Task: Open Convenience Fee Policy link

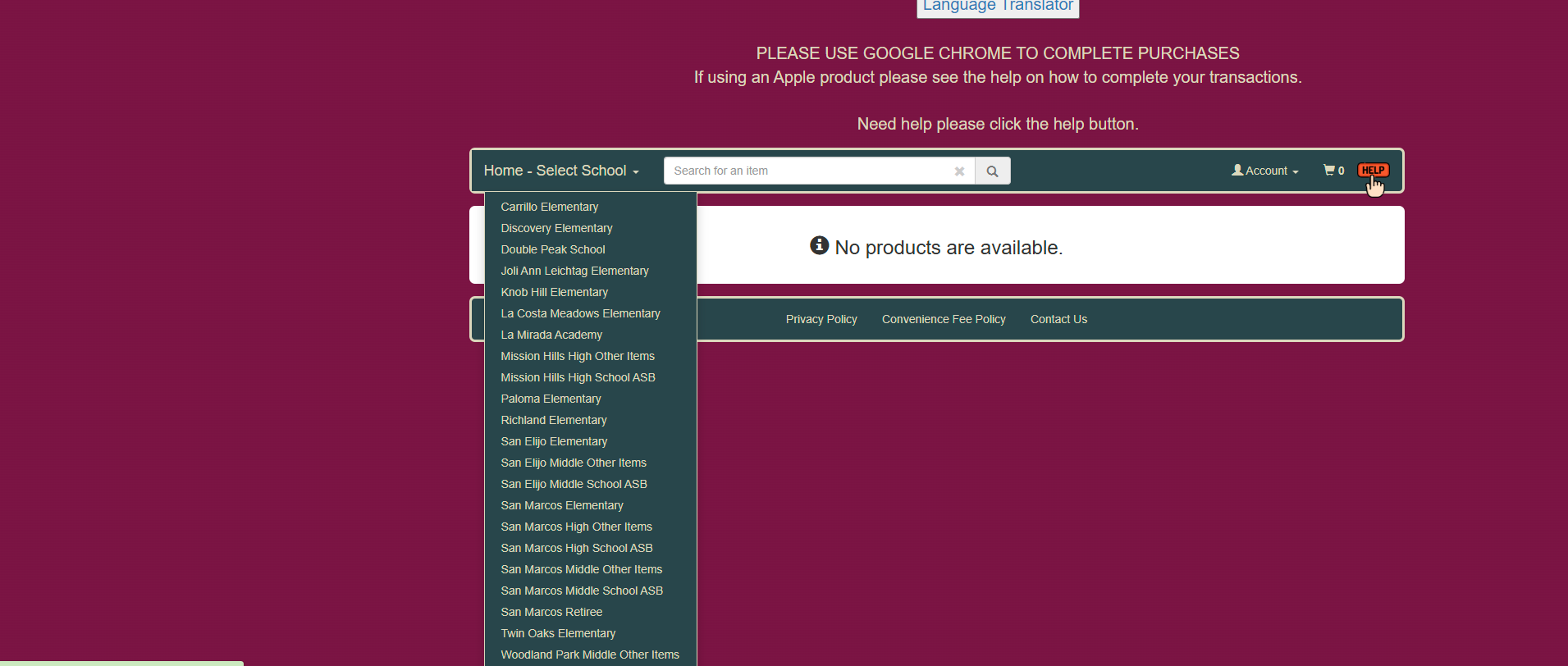Action: click(x=944, y=319)
